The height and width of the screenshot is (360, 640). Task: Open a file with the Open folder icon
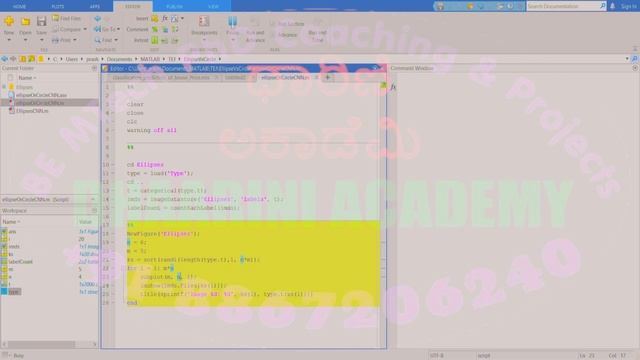[x=25, y=21]
